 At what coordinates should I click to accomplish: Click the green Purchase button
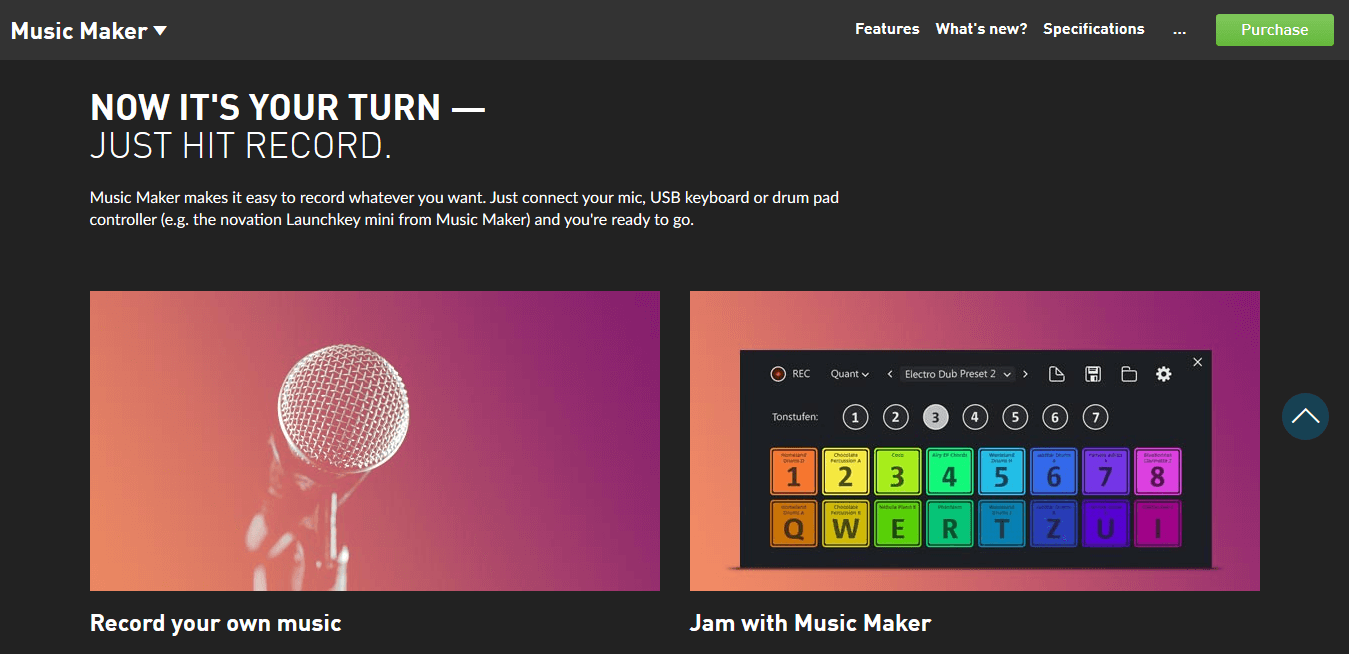click(x=1275, y=30)
